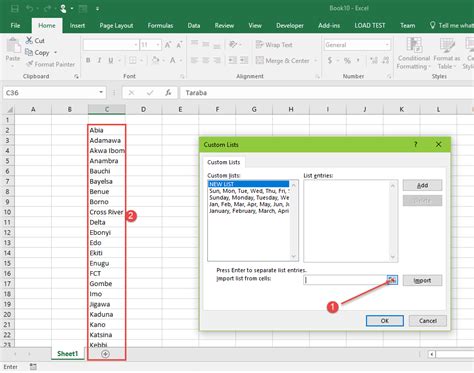Click the Increase Decimal icon
The height and width of the screenshot is (373, 474).
(x=374, y=60)
